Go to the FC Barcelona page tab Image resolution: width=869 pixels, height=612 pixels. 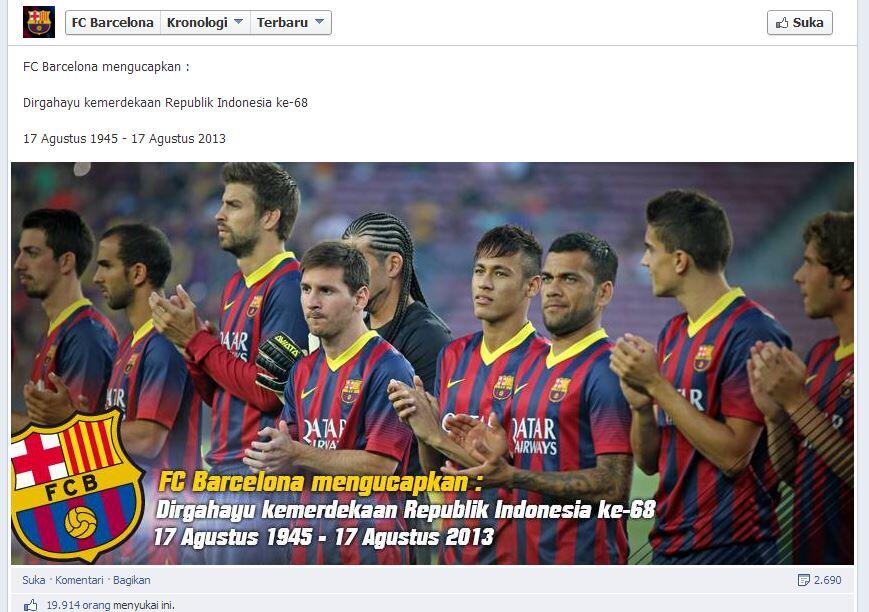coord(113,23)
